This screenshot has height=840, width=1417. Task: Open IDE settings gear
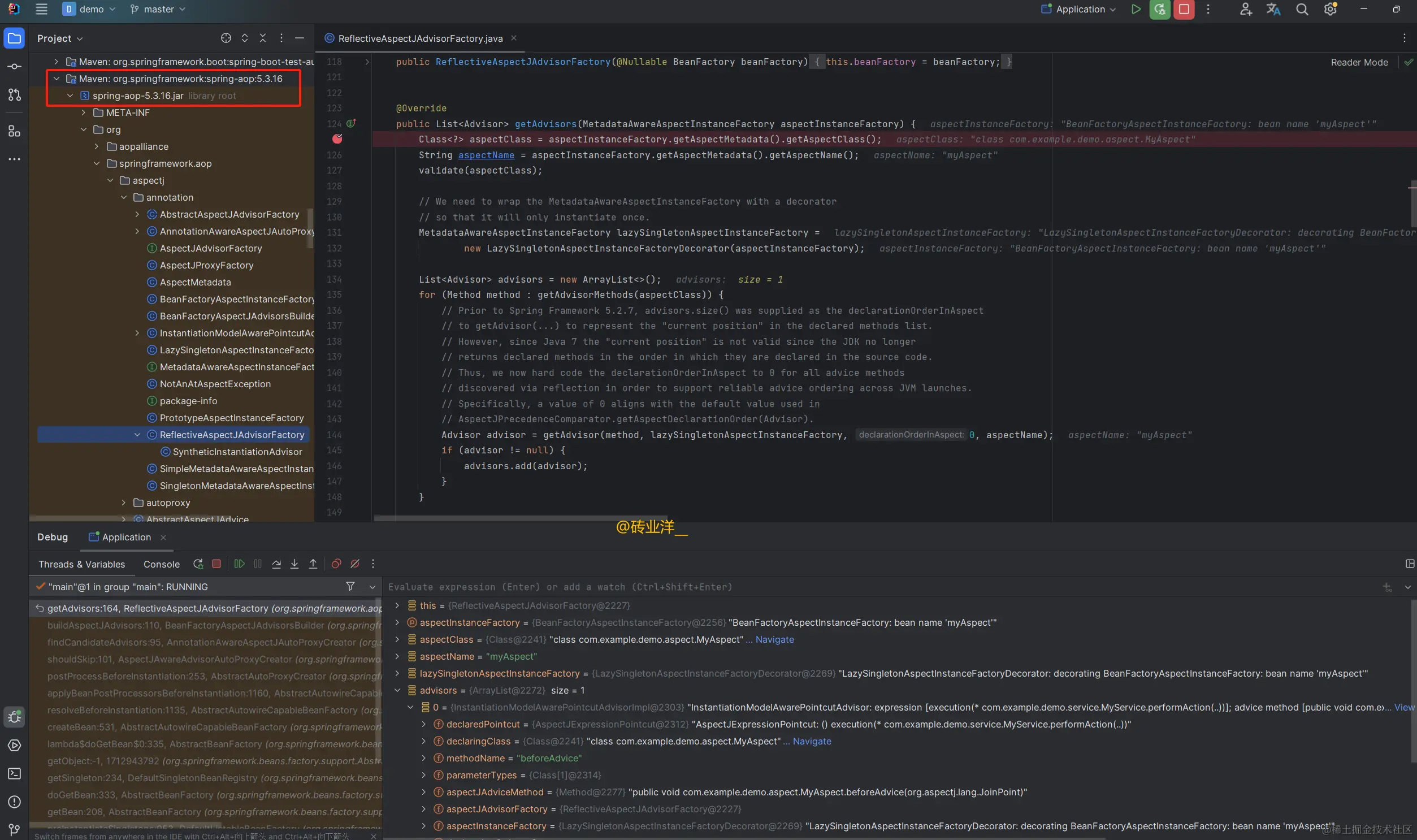tap(1331, 9)
